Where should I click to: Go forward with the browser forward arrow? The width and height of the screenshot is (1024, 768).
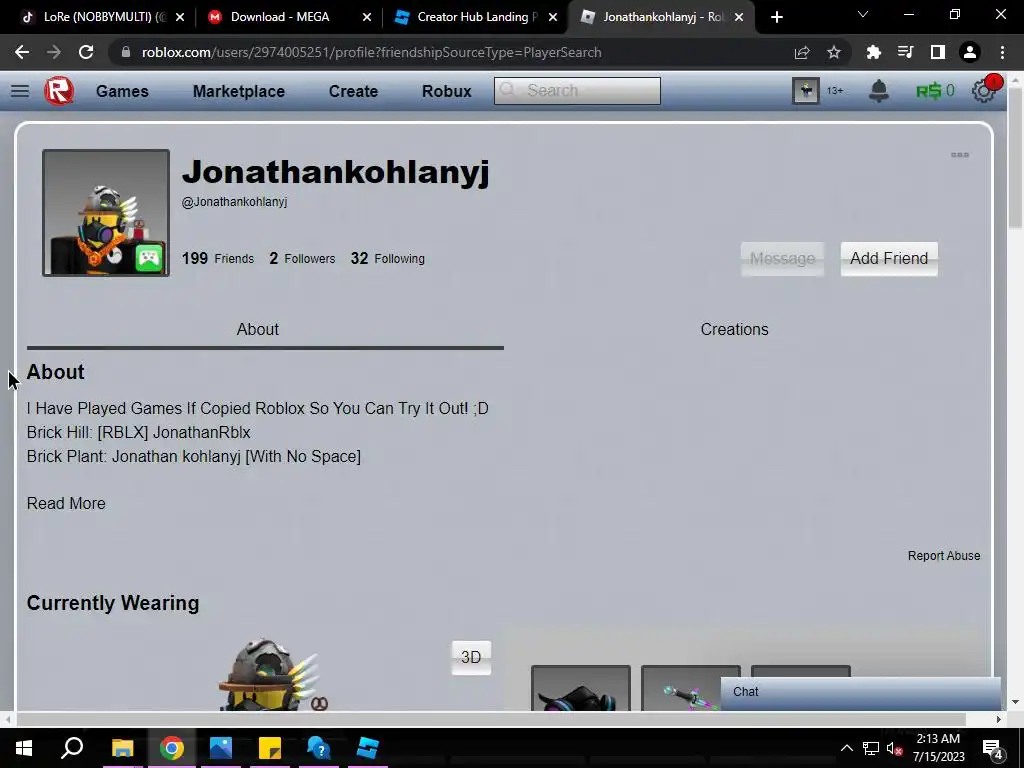click(54, 52)
